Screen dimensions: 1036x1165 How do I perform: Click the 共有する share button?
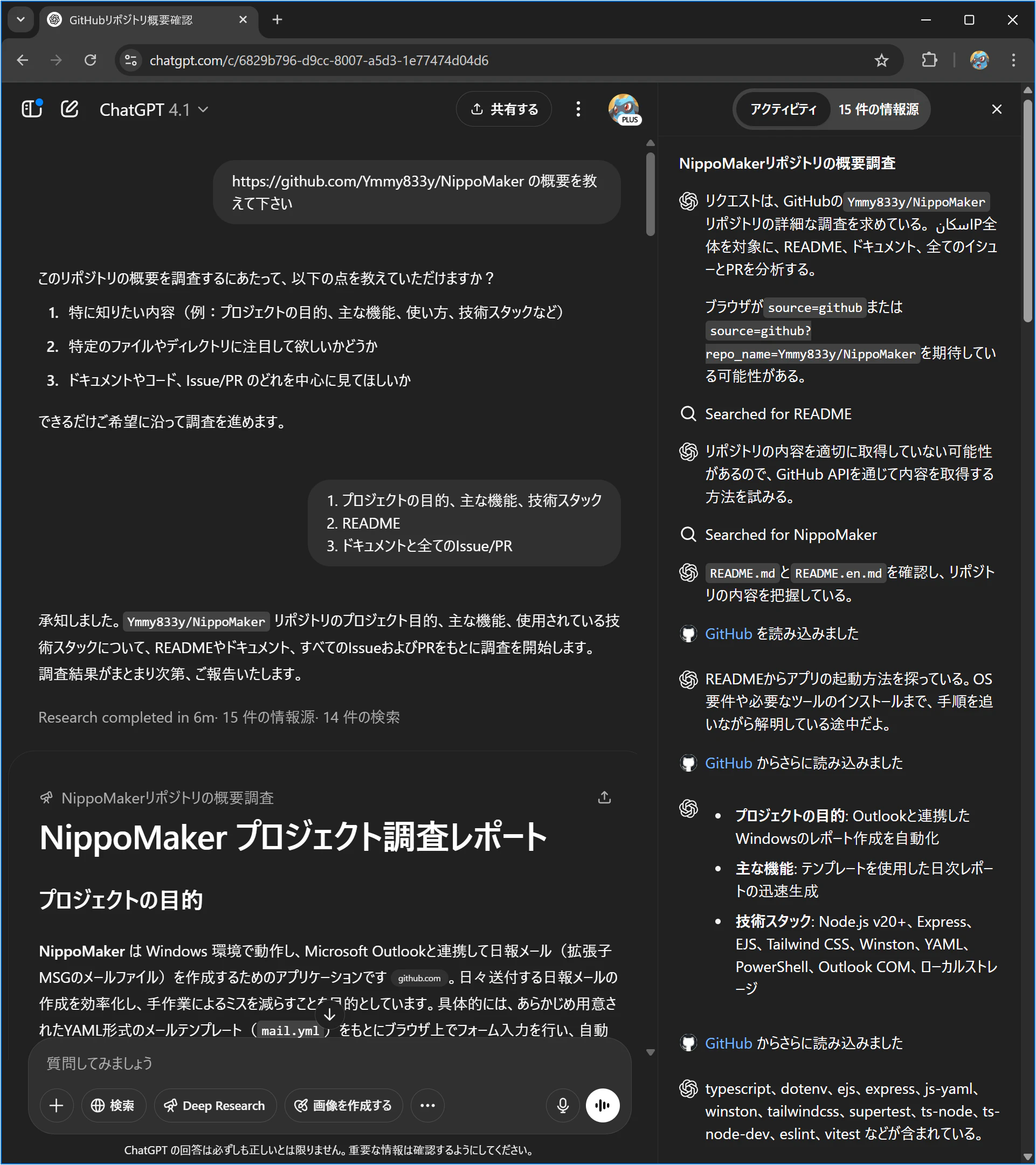pyautogui.click(x=504, y=109)
